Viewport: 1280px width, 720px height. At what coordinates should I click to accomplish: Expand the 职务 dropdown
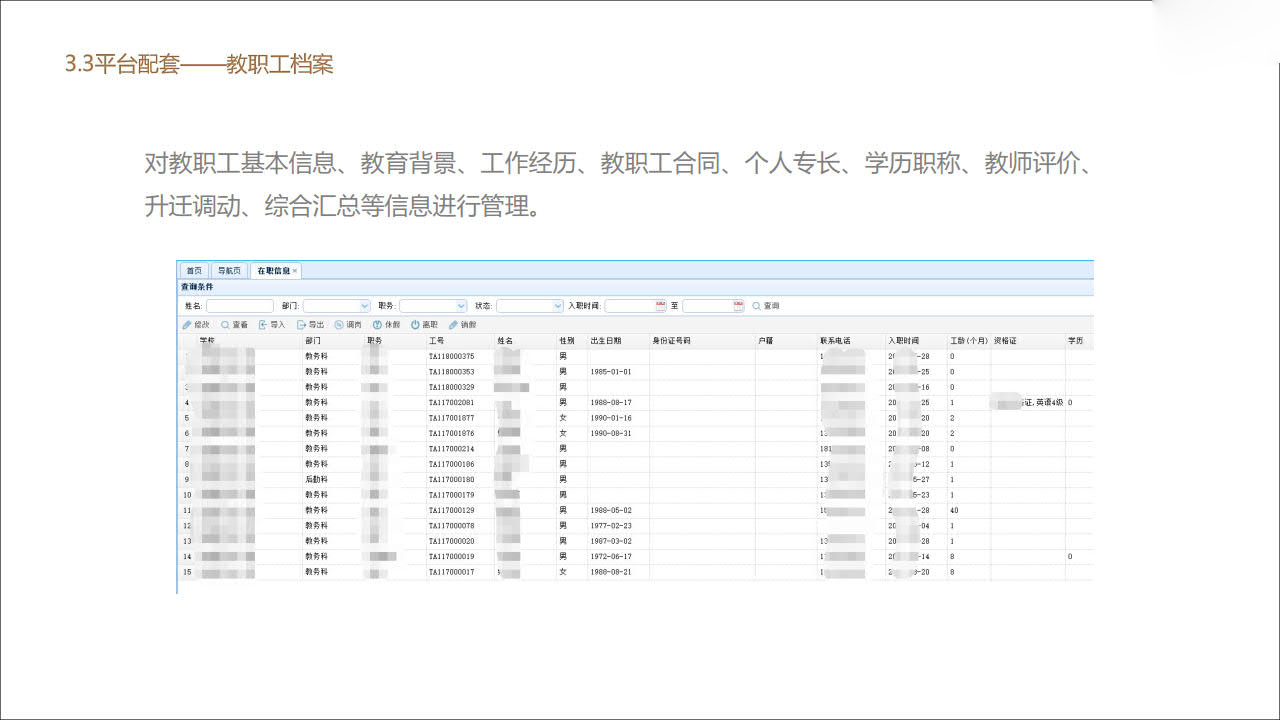(461, 306)
